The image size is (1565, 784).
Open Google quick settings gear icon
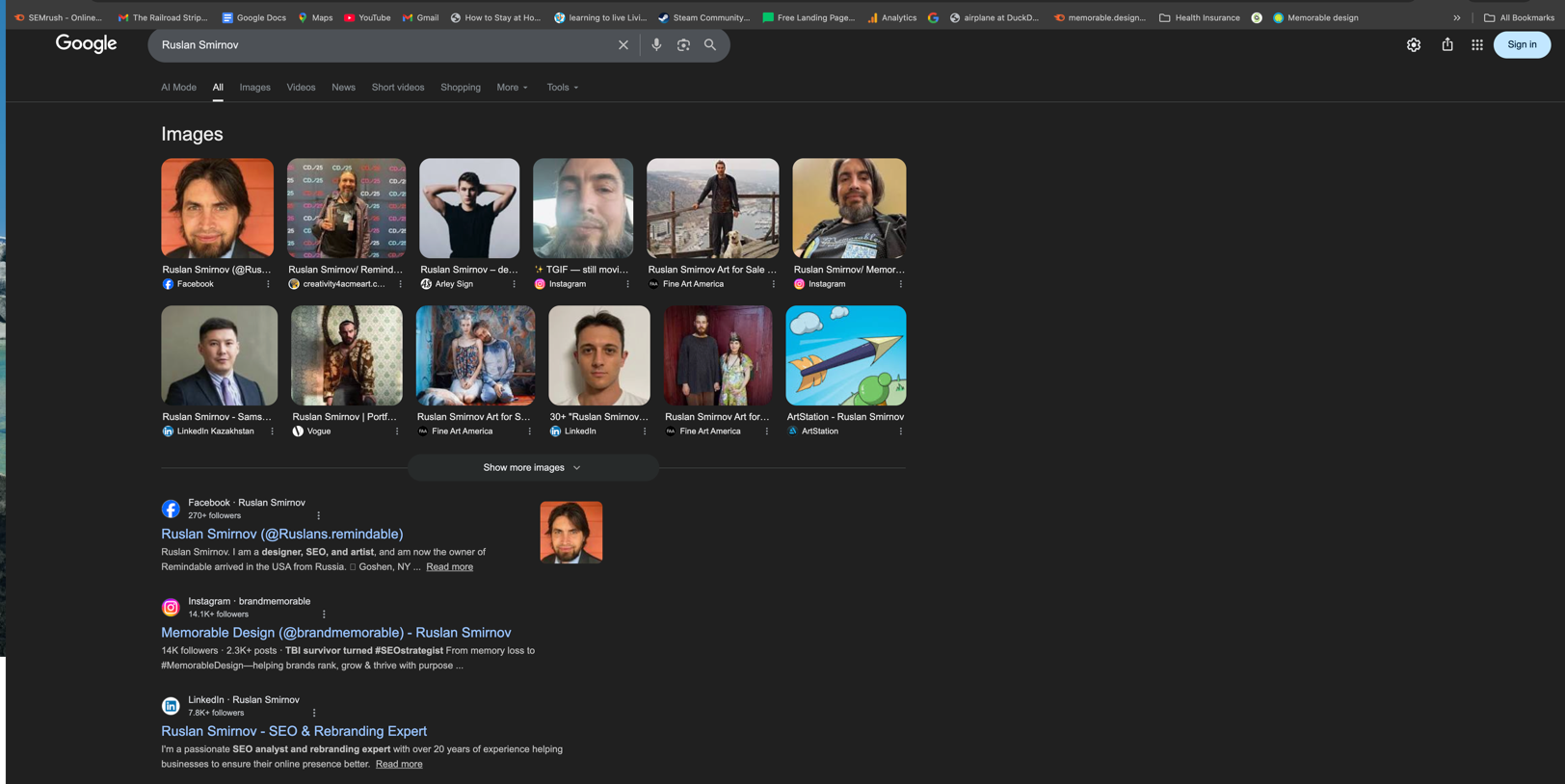coord(1414,45)
